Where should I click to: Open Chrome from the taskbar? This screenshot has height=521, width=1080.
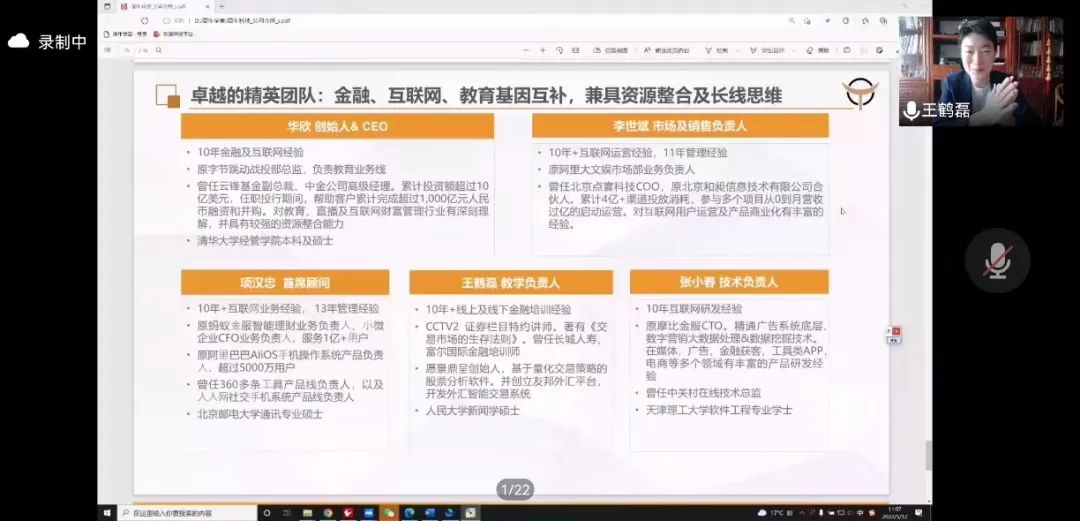point(328,513)
